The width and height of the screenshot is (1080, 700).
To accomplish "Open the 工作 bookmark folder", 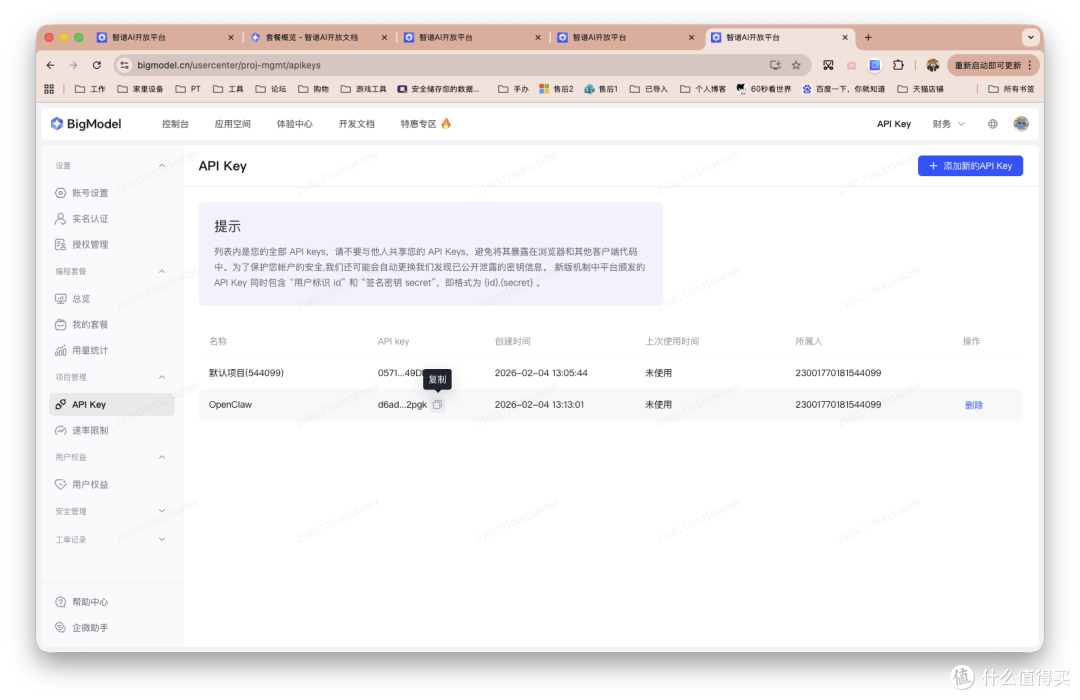I will tap(90, 89).
